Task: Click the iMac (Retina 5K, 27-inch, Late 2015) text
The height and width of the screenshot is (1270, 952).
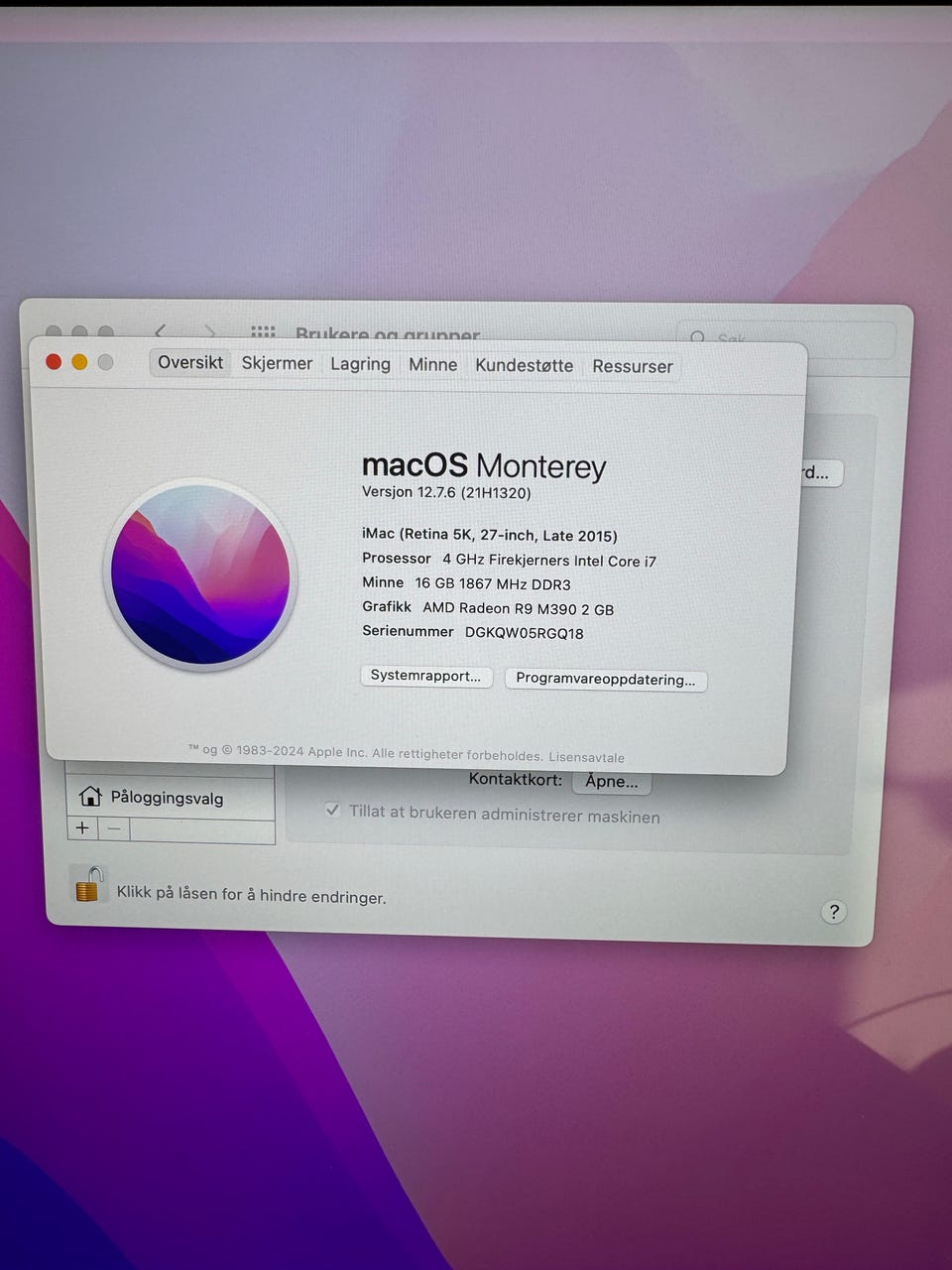Action: click(490, 535)
